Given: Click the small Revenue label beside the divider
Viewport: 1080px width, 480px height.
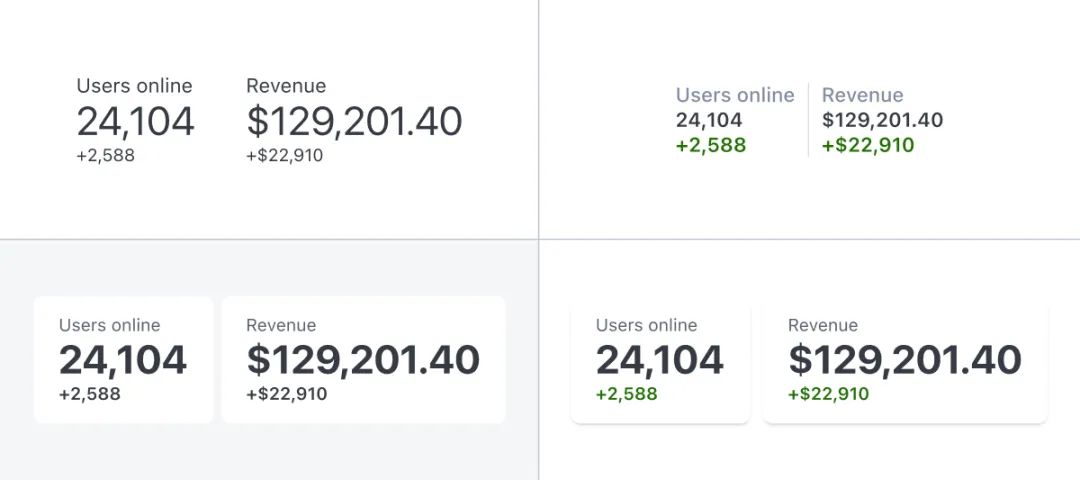Looking at the screenshot, I should click(x=862, y=95).
